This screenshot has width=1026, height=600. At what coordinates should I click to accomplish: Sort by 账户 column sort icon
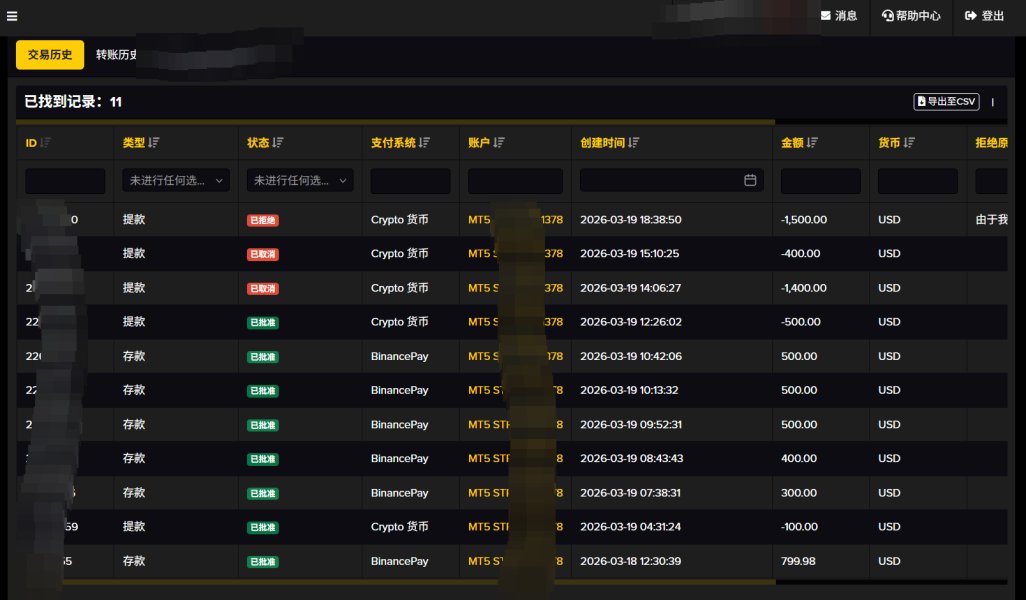point(498,143)
